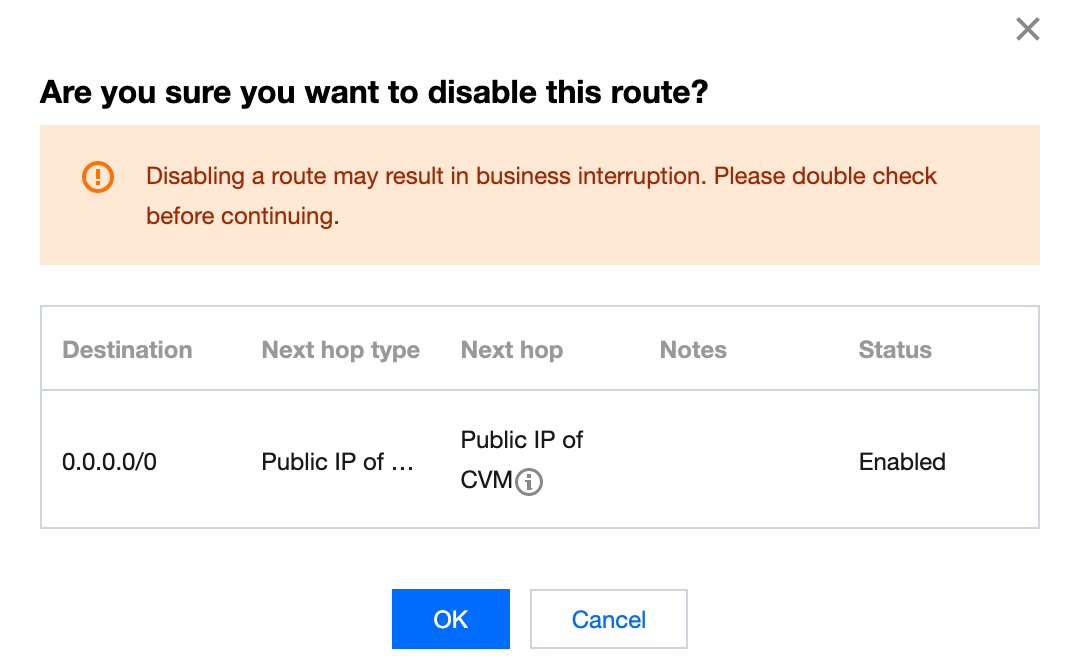Select the 0.0.0.0/0 destination cell
This screenshot has width=1080, height=664.
[109, 462]
